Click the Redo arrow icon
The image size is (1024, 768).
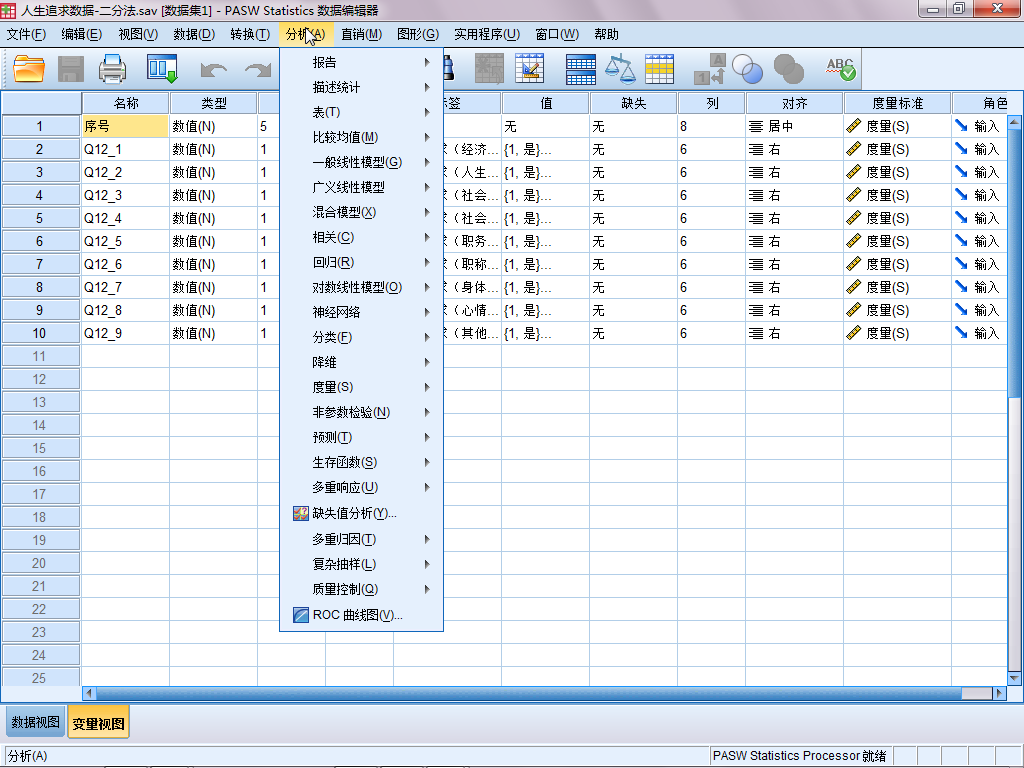pos(258,69)
